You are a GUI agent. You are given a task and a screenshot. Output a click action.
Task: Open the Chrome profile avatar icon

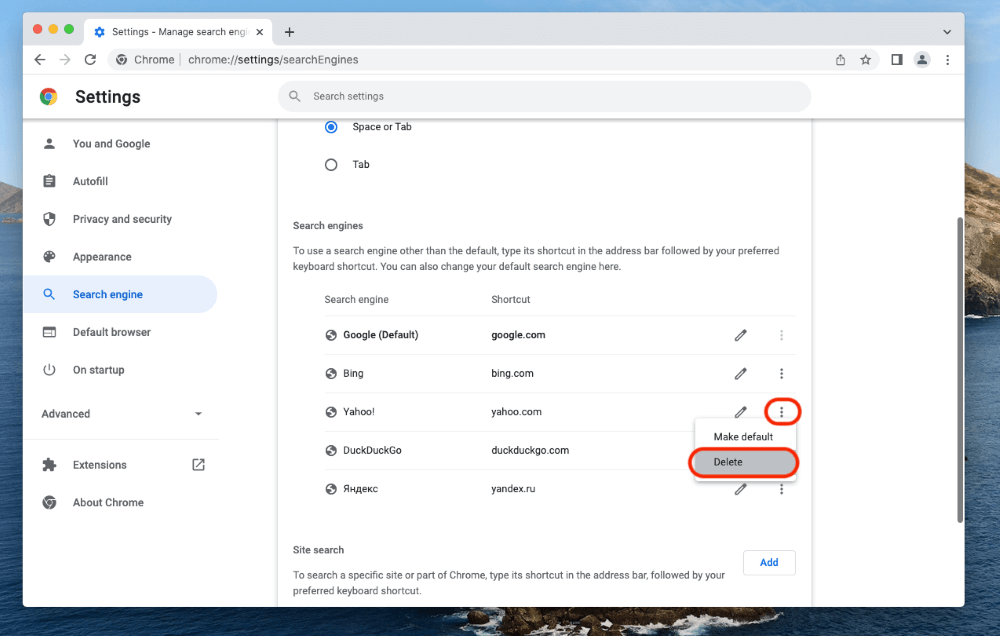[922, 60]
